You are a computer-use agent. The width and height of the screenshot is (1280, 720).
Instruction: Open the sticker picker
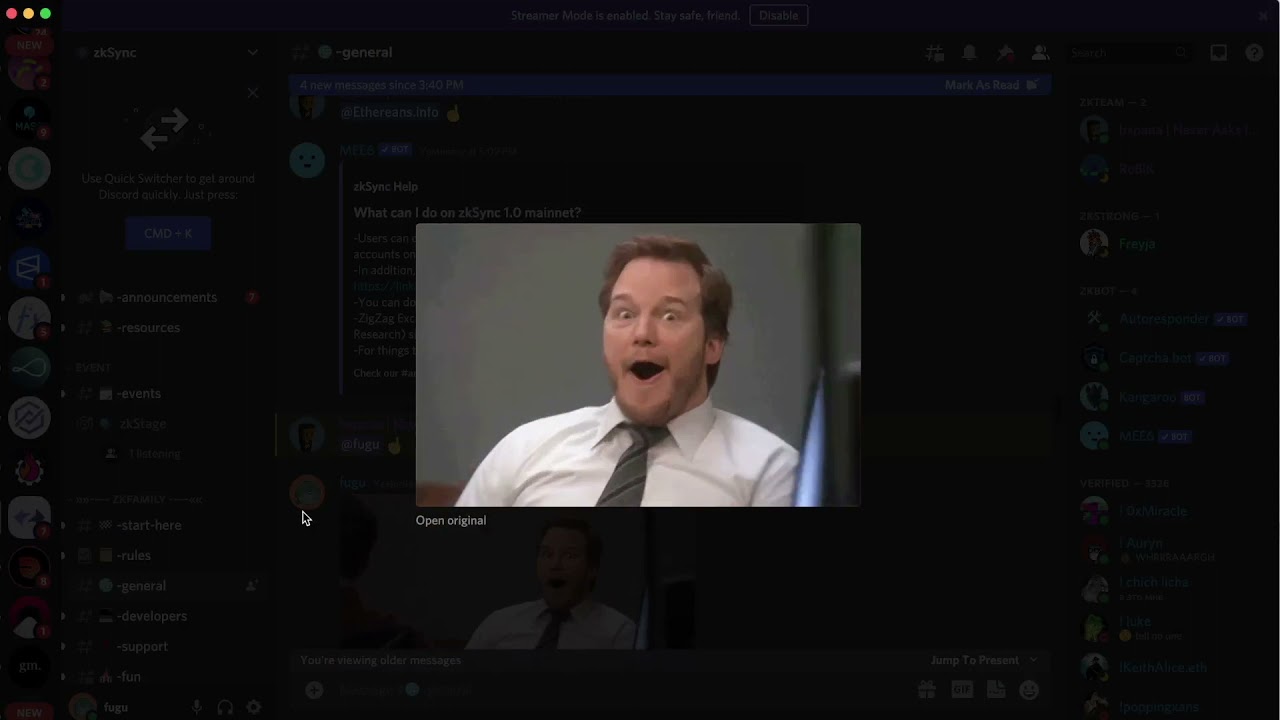[x=996, y=690]
